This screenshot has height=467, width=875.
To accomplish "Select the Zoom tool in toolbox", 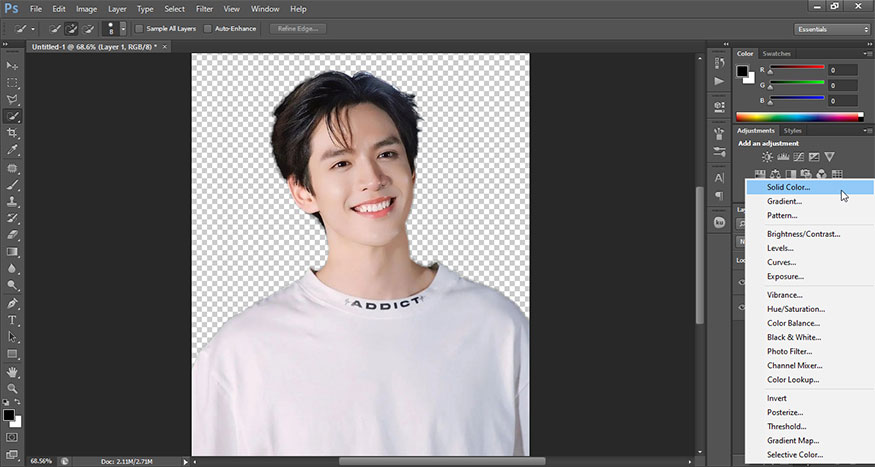I will [x=13, y=388].
